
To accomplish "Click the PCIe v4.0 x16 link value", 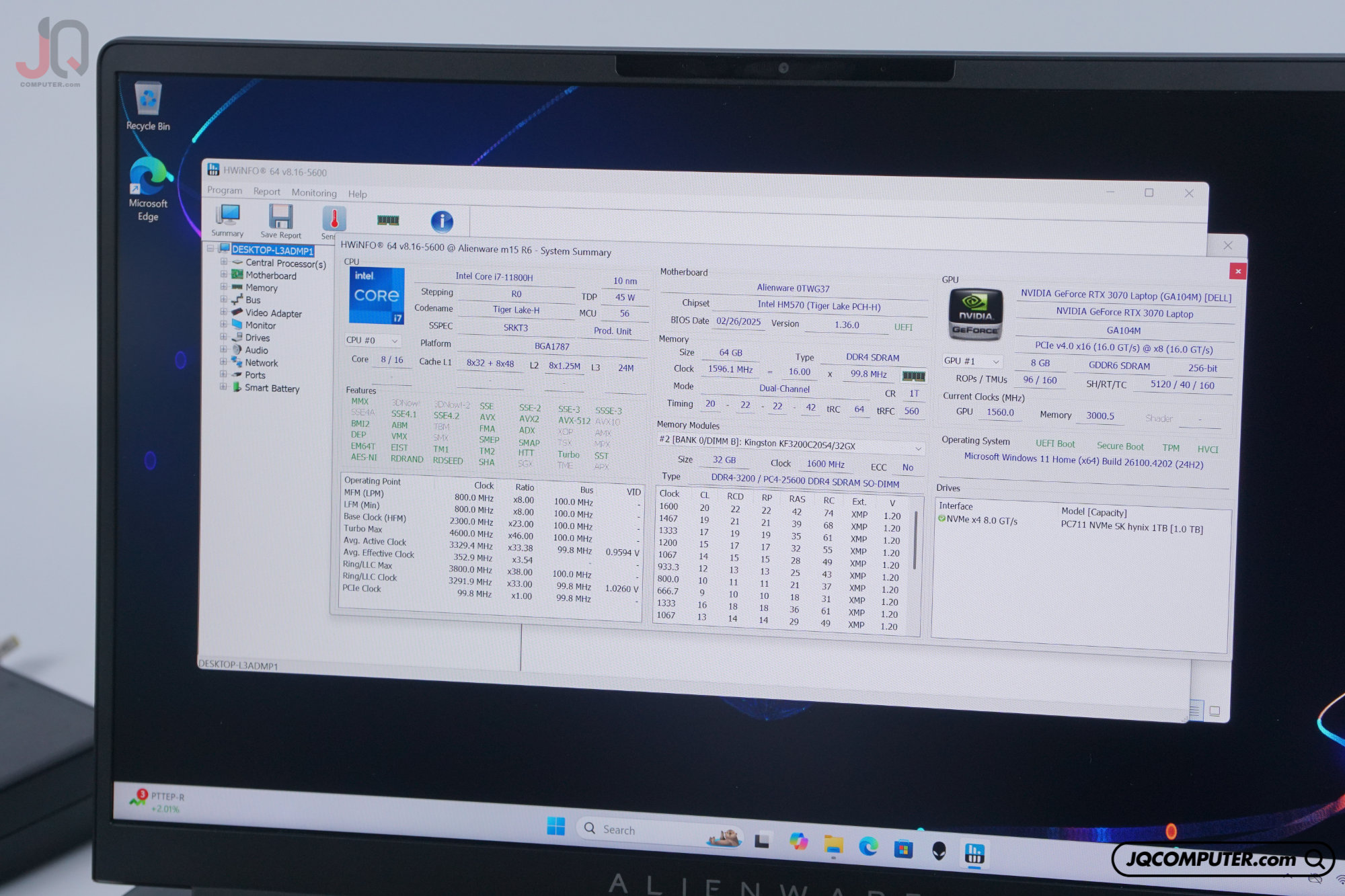I will click(x=1124, y=348).
